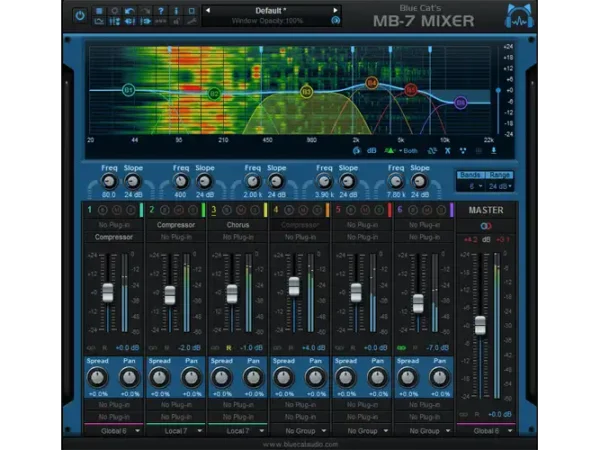Viewport: 600px width, 450px height.
Task: Solo band 3
Action: [x=255, y=210]
